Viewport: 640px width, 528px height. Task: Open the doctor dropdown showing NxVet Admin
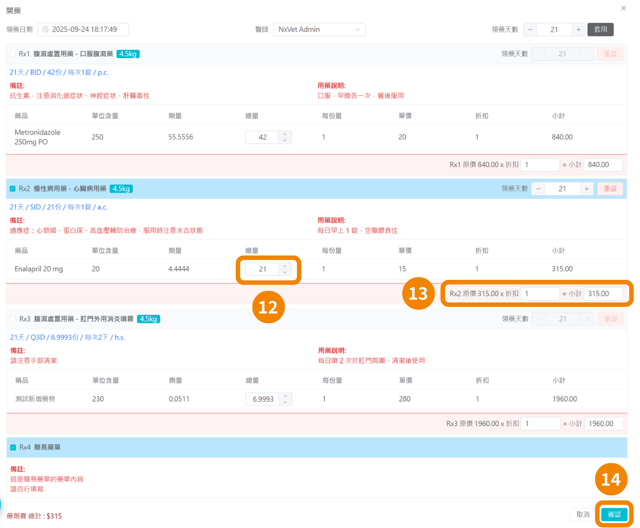pos(319,29)
